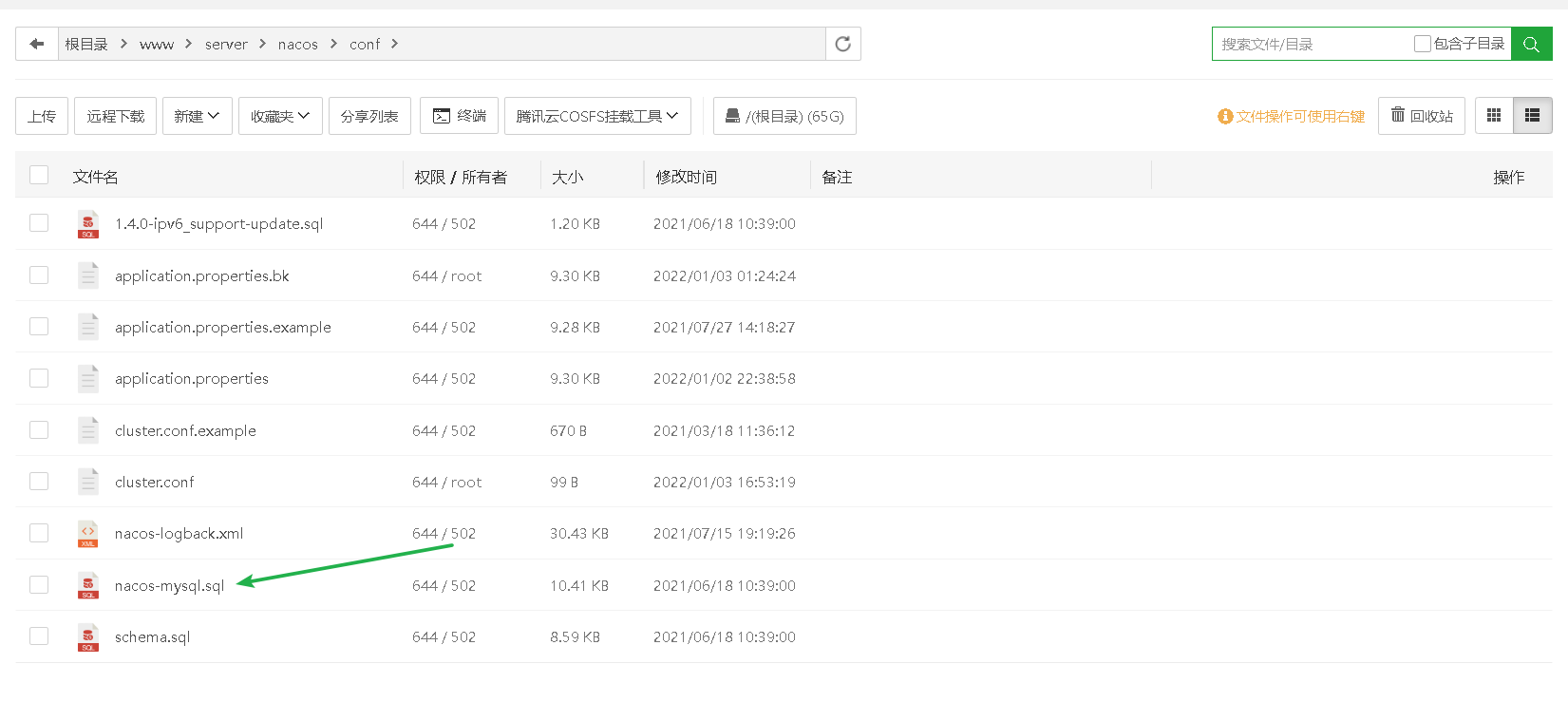The height and width of the screenshot is (721, 1568).
Task: Open application.properties file name
Action: click(192, 378)
